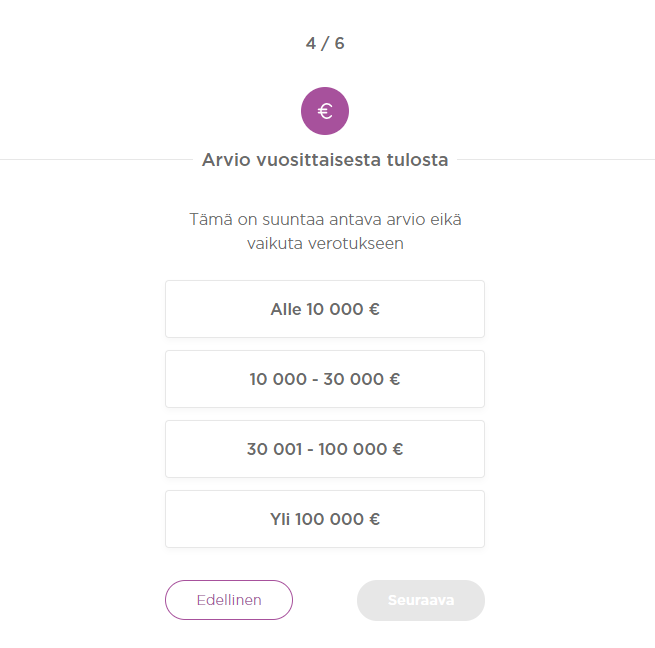Click the euro sign in 10 000 - 30 000 €
This screenshot has width=655, height=648.
pyautogui.click(x=395, y=379)
